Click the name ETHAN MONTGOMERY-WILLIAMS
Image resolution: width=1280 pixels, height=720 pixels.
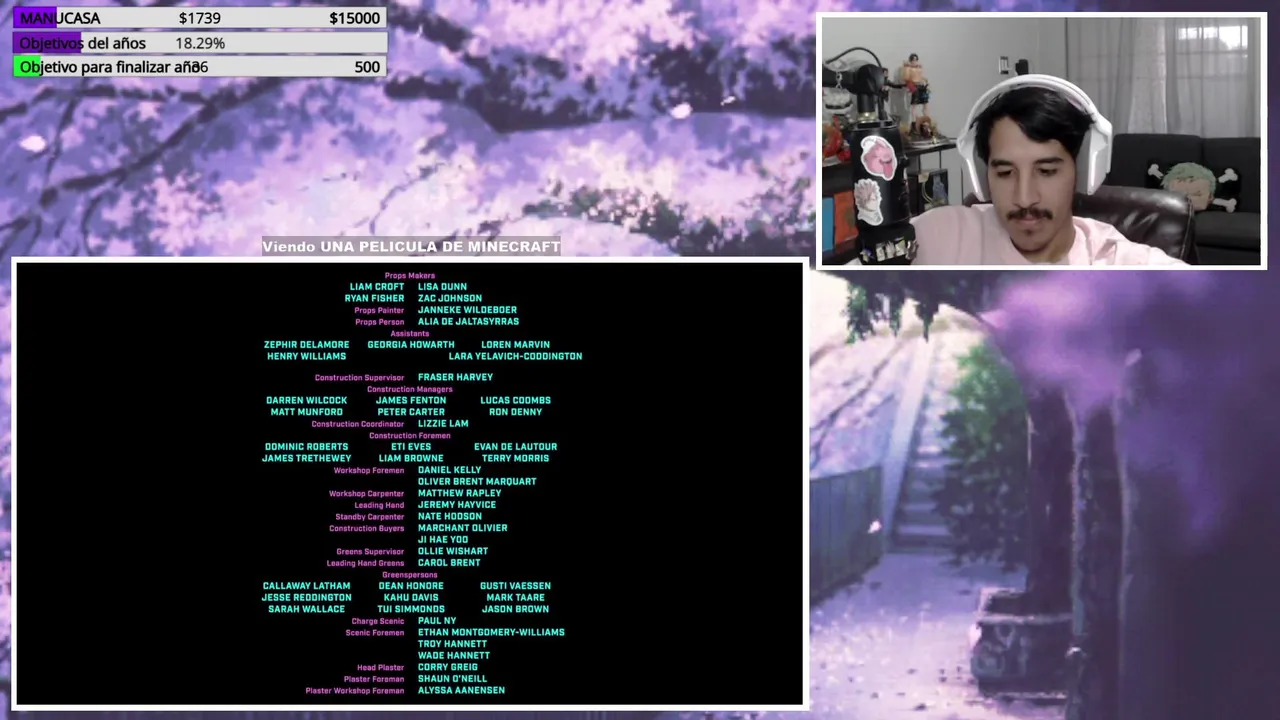[x=491, y=632]
